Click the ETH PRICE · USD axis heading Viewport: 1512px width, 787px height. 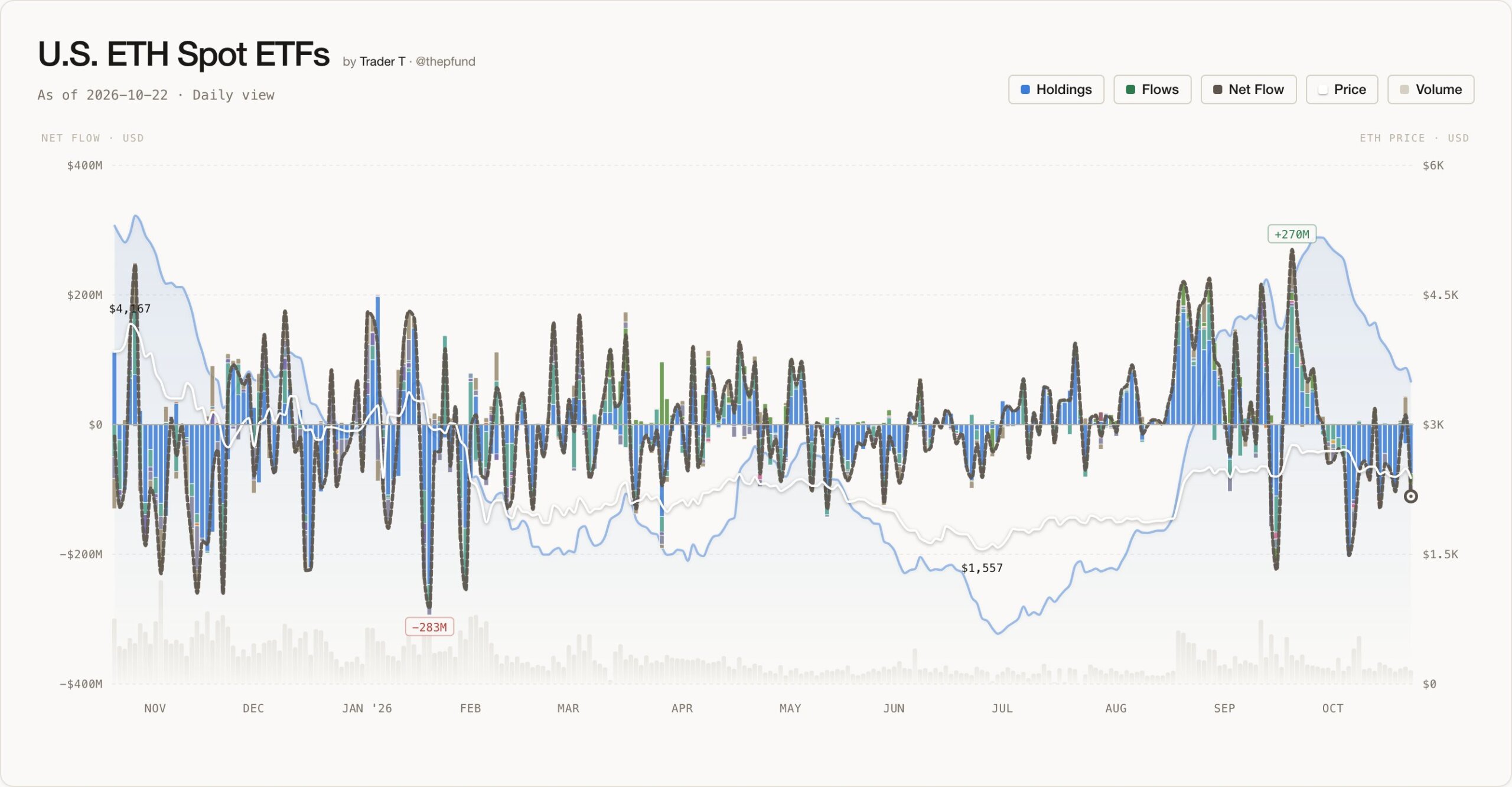coord(1414,138)
